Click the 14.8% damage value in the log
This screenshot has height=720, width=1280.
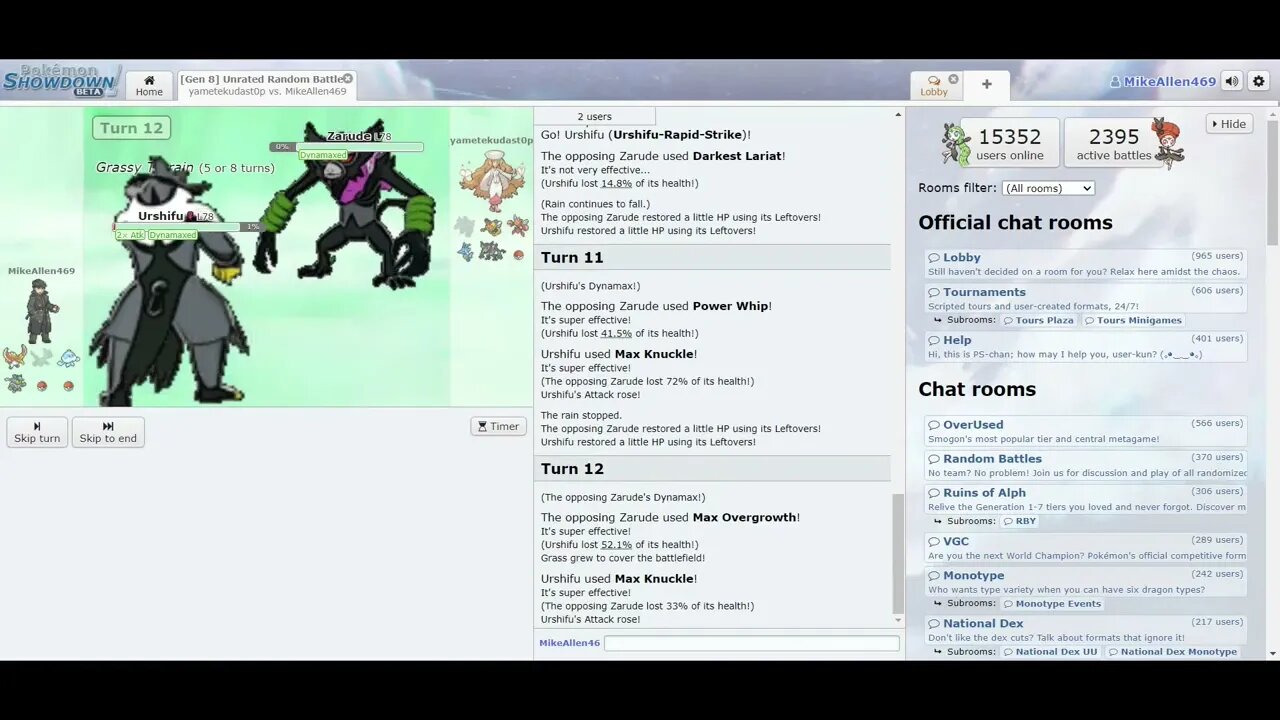pyautogui.click(x=616, y=183)
